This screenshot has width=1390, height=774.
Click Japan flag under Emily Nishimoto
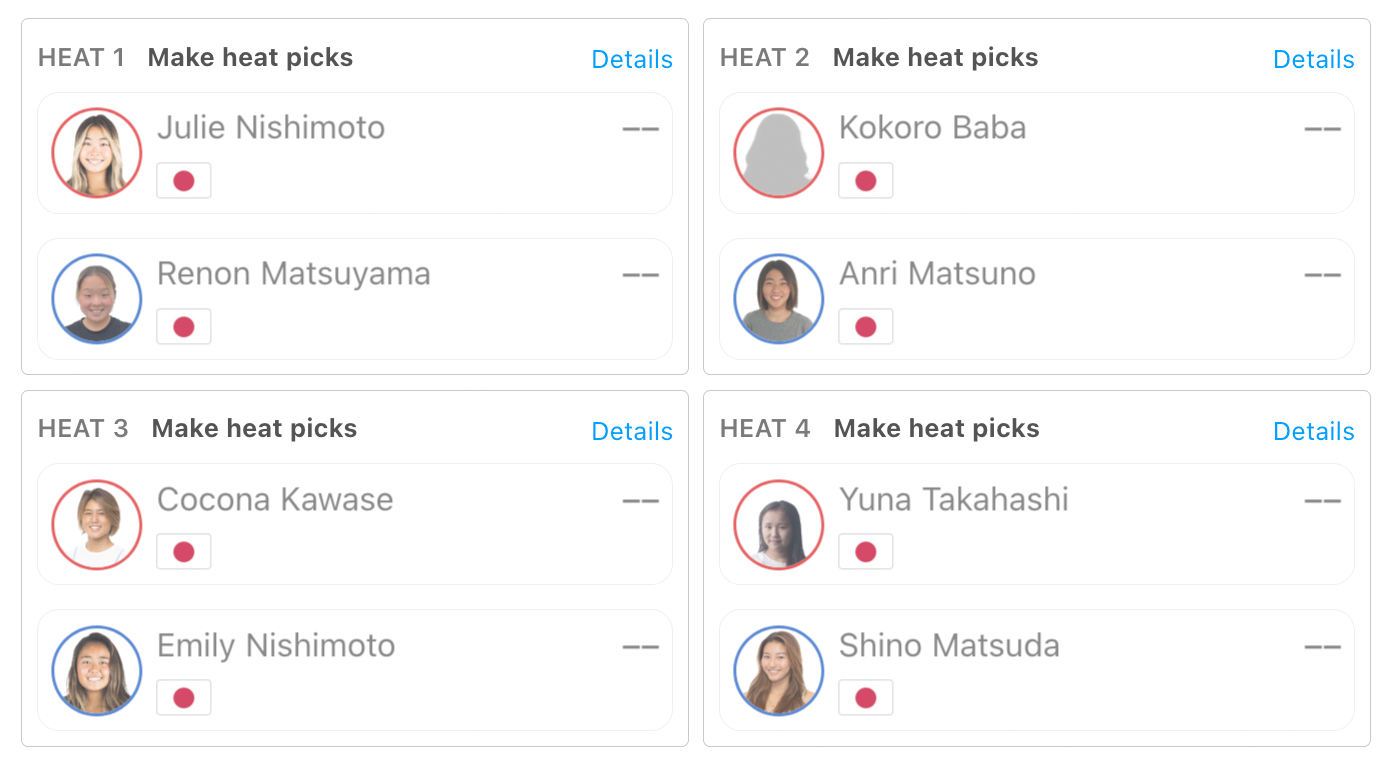click(x=184, y=698)
